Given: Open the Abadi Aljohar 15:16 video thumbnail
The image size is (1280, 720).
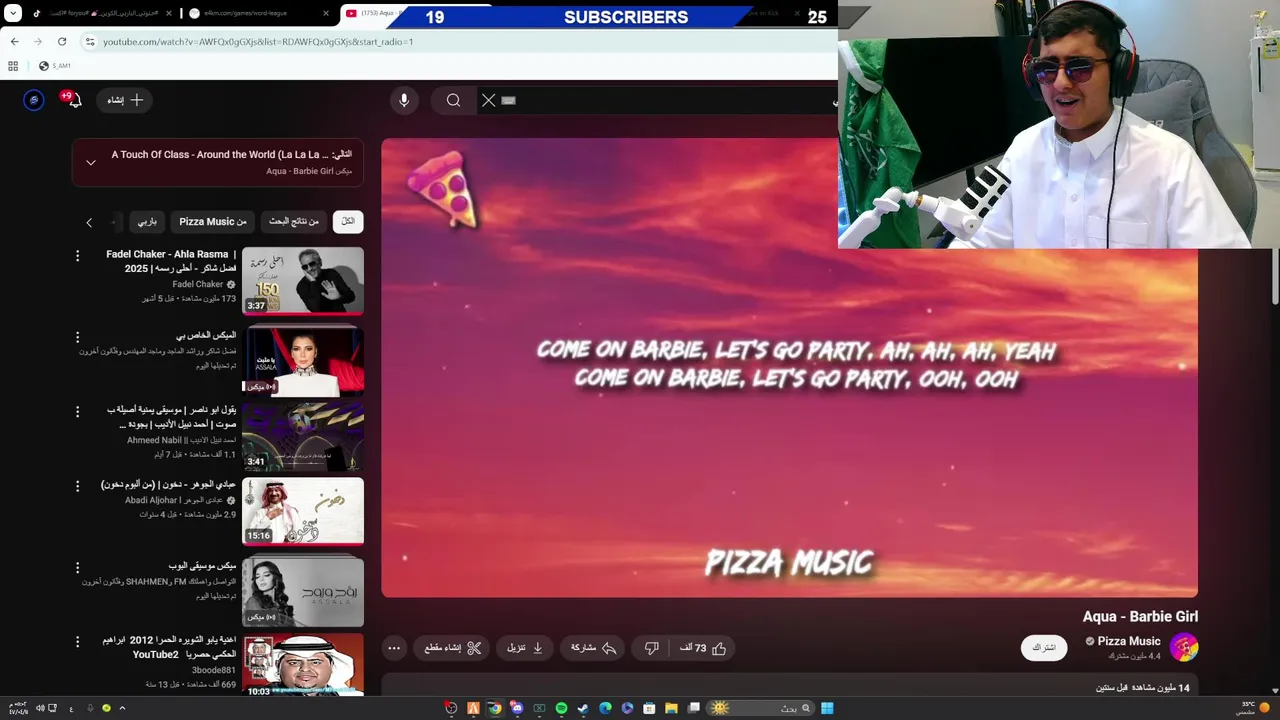Looking at the screenshot, I should coord(303,511).
